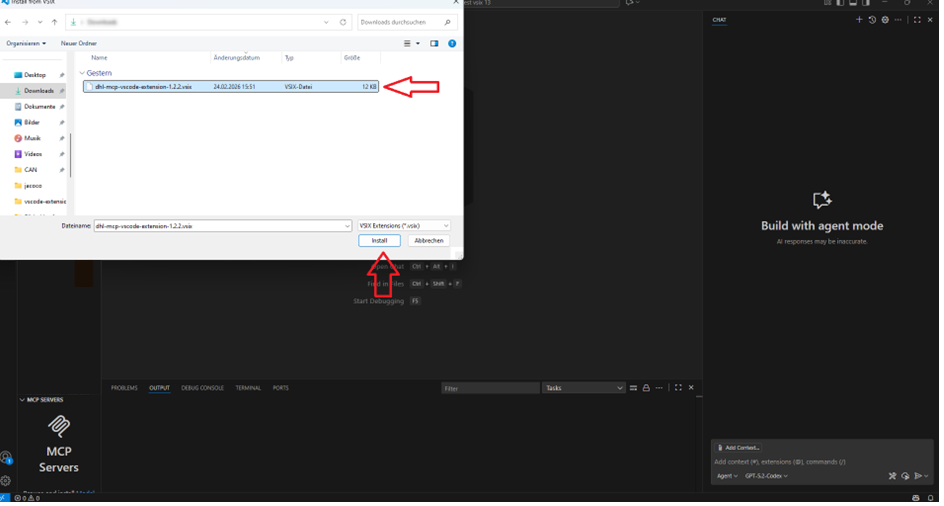Open the Manage gear icon in activity bar
The image size is (944, 506).
[x=6, y=480]
